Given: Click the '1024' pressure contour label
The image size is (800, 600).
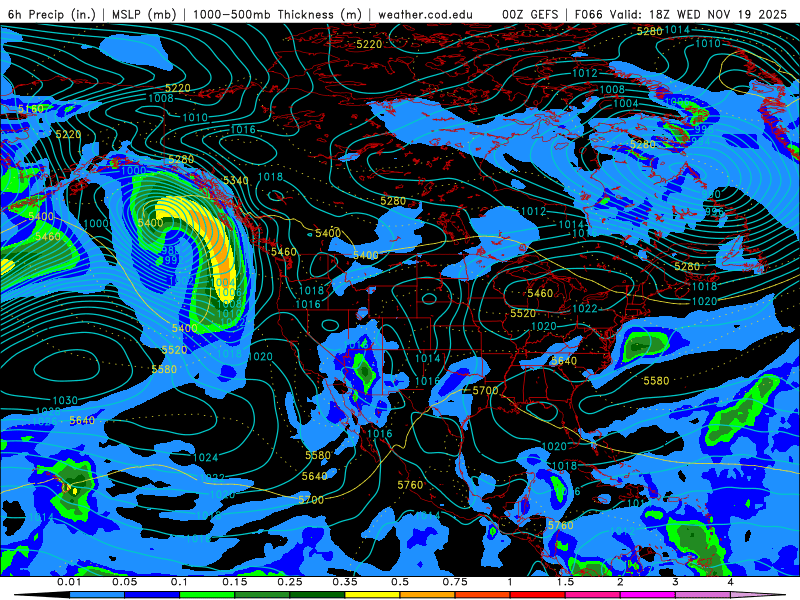Looking at the screenshot, I should (206, 458).
